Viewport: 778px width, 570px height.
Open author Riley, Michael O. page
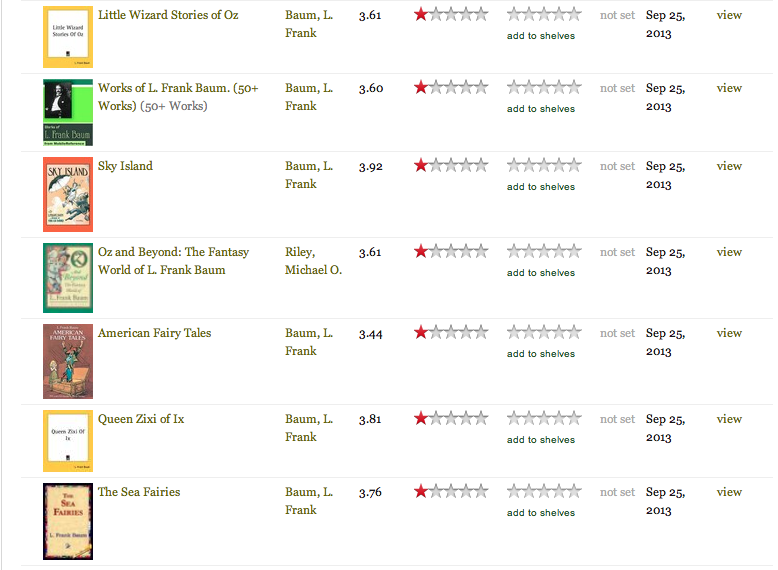313,261
